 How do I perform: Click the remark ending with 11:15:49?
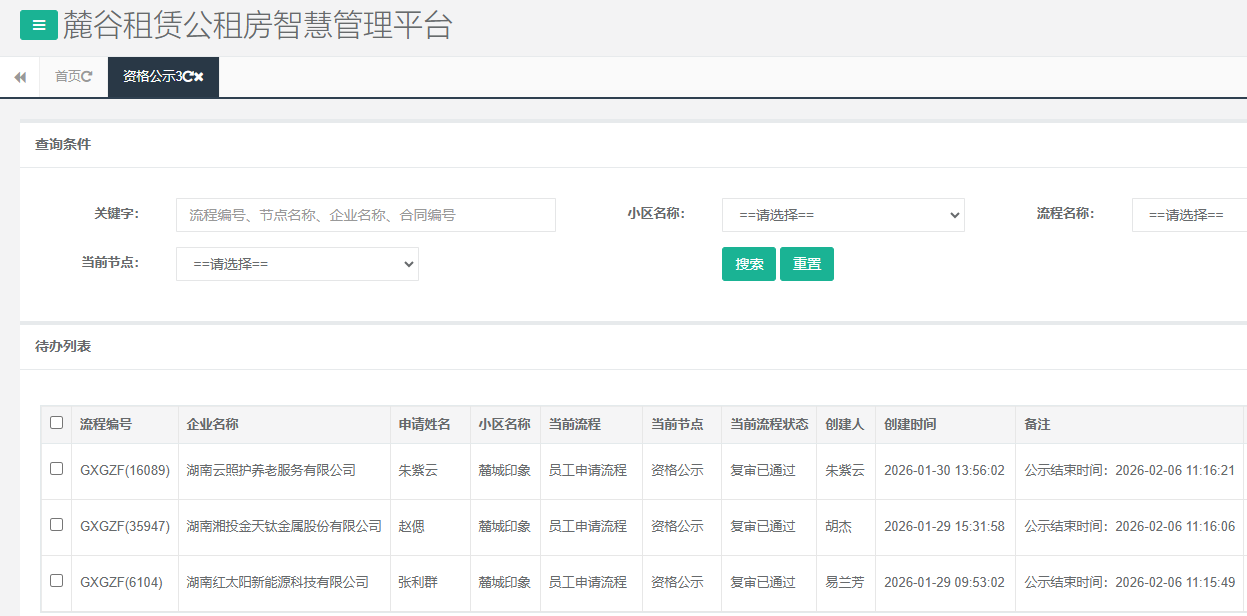pos(1129,582)
